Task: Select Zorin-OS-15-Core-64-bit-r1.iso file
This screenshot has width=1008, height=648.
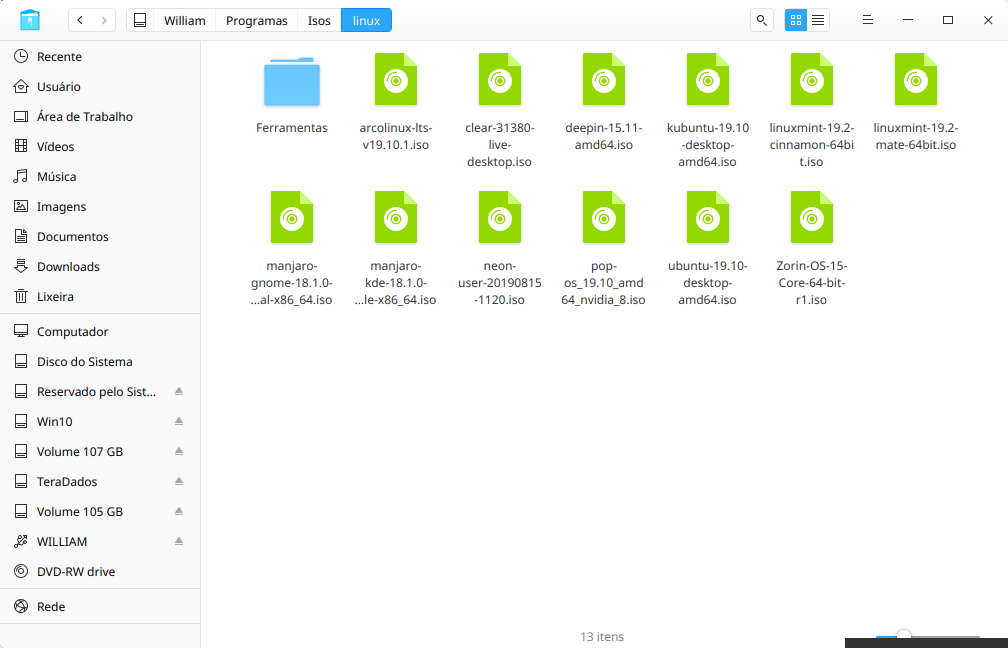Action: [x=812, y=248]
